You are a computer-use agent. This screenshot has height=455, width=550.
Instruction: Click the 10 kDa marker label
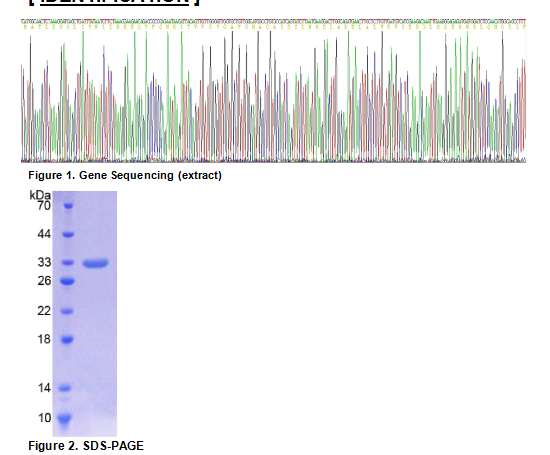44,418
